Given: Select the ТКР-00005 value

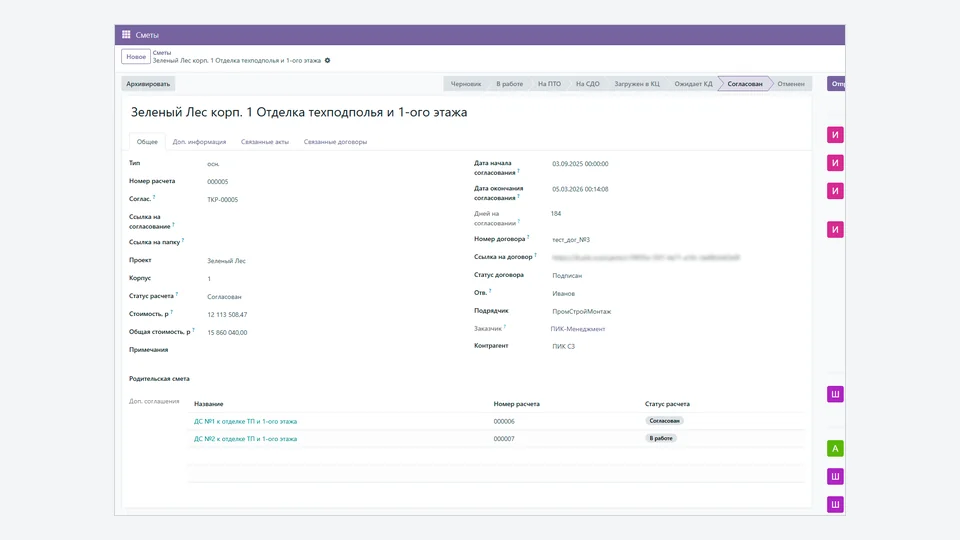Looking at the screenshot, I should tap(222, 200).
